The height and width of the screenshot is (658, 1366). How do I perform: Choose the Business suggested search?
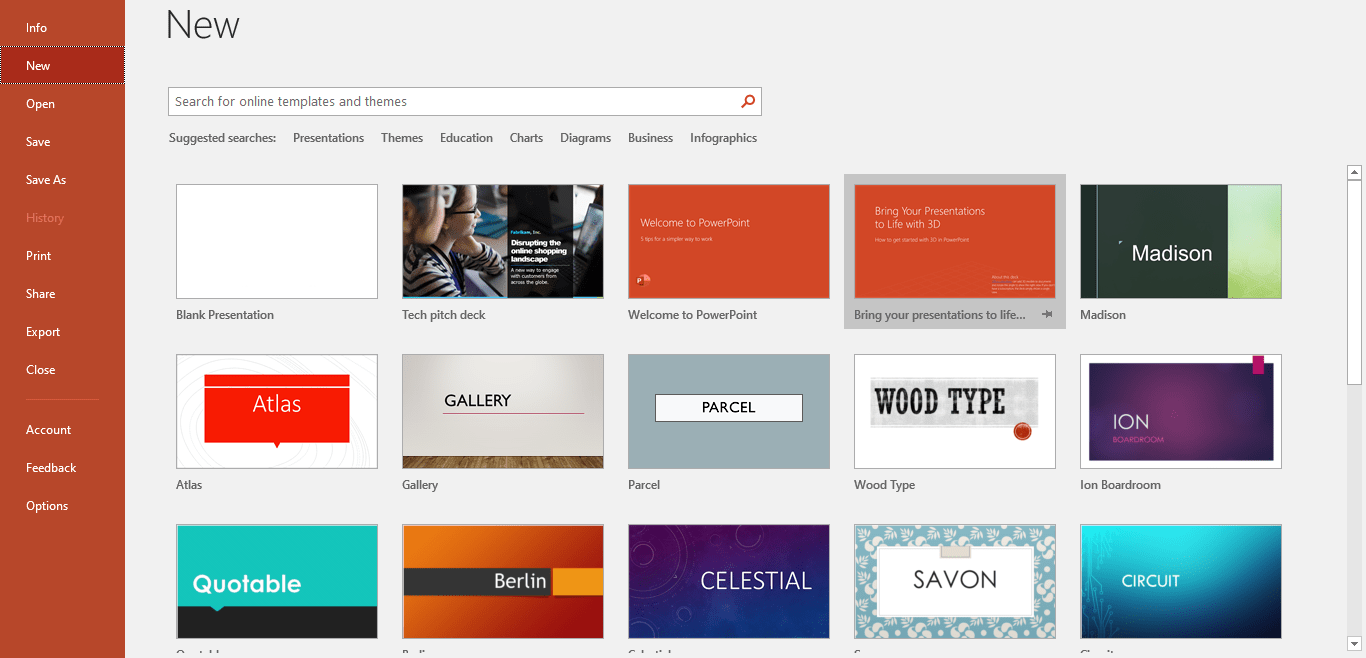[650, 138]
